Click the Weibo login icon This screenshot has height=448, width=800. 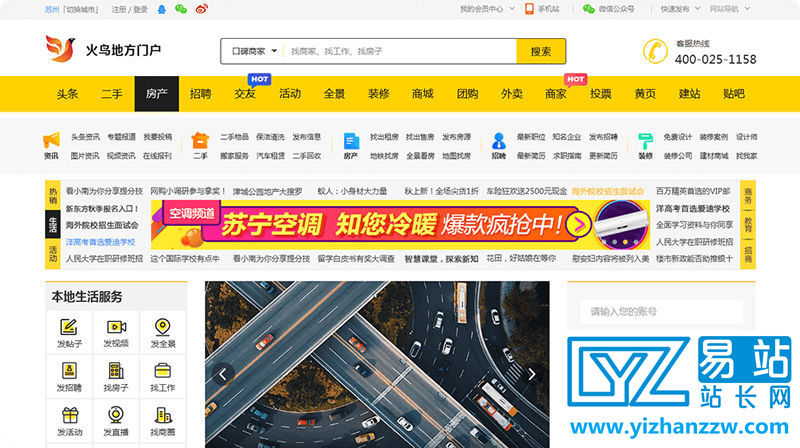pyautogui.click(x=202, y=9)
